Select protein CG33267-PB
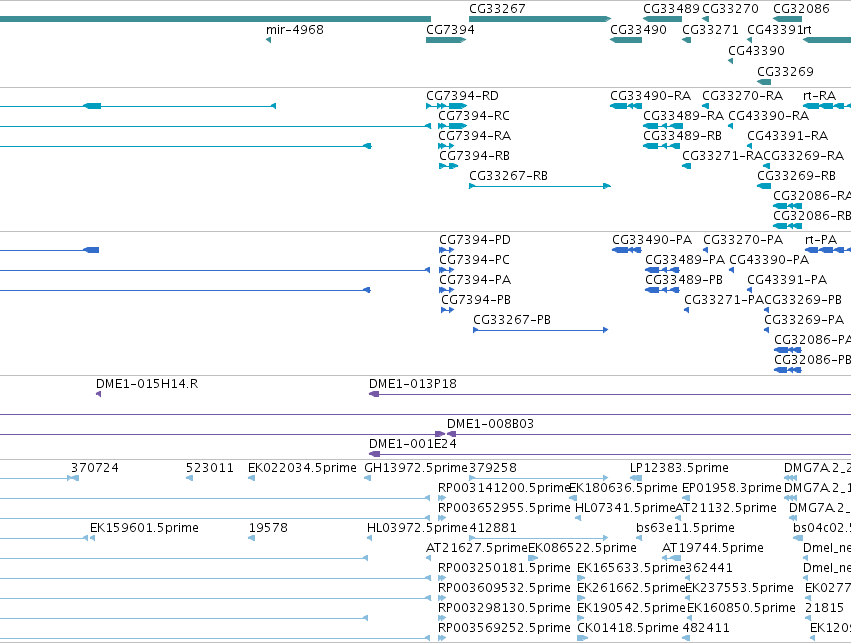 [x=541, y=330]
